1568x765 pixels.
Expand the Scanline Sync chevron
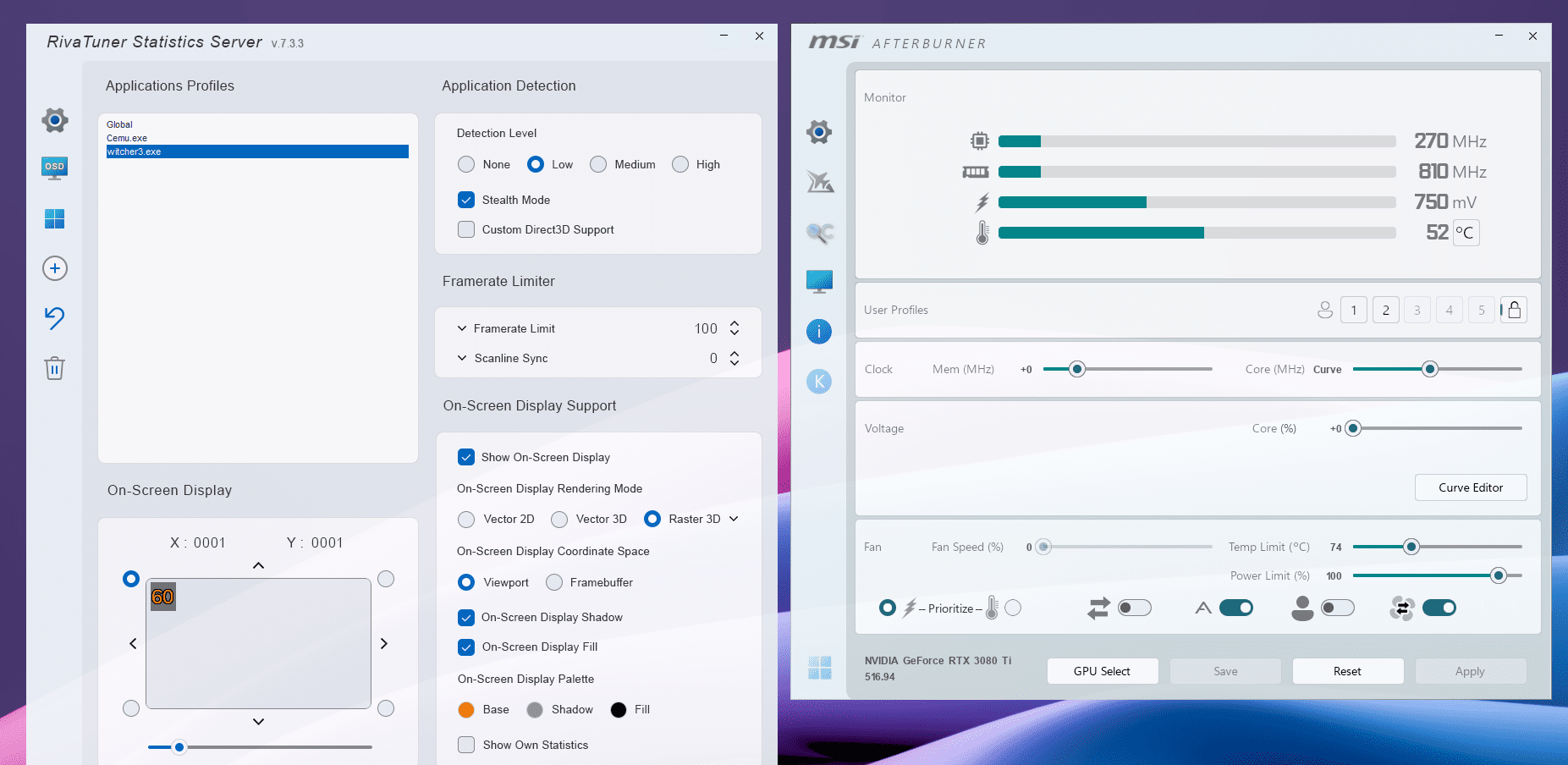462,358
